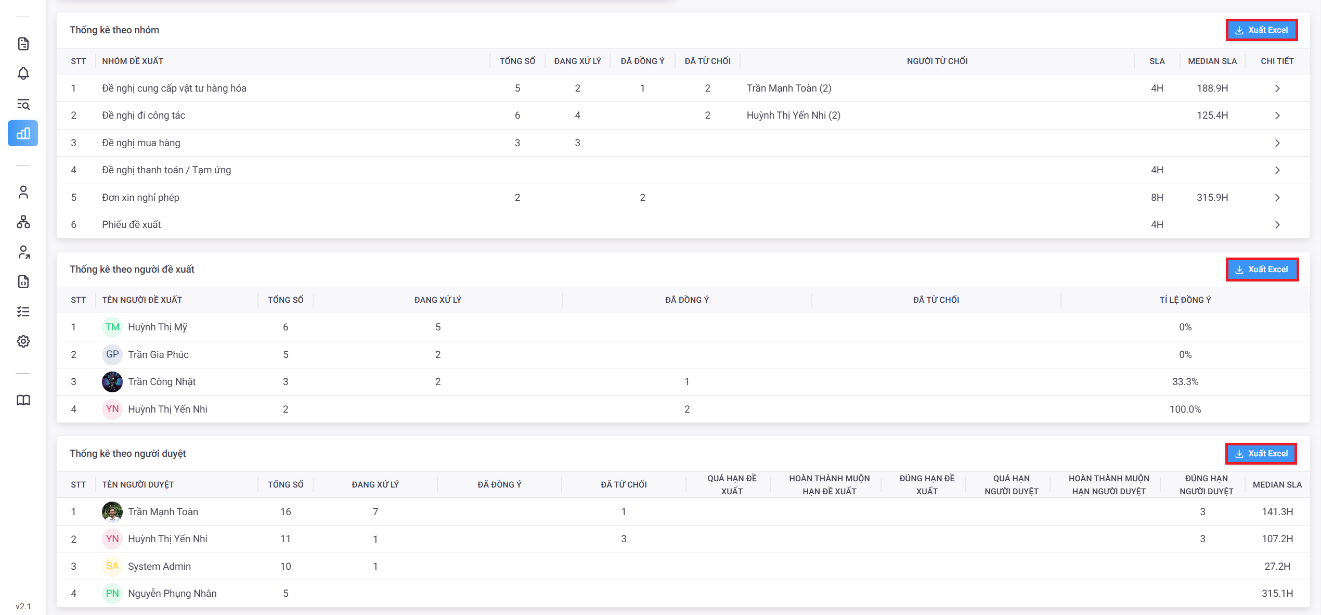Open the code file icon in sidebar

tap(23, 282)
